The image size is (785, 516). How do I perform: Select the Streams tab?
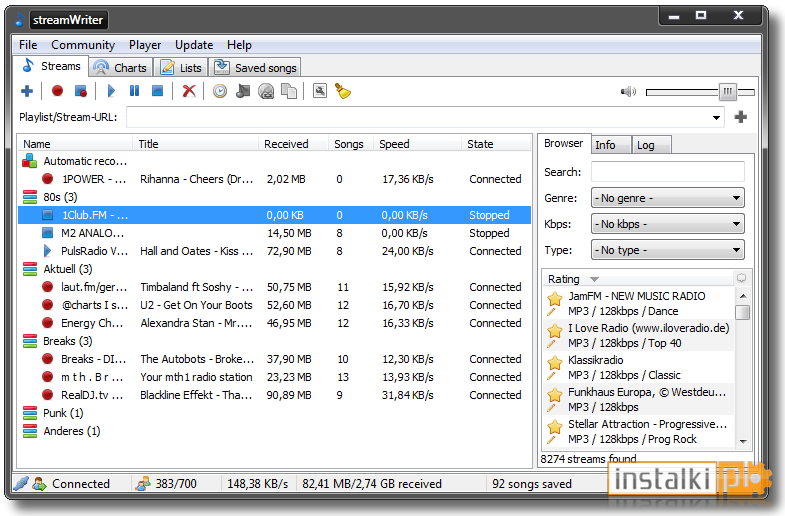pyautogui.click(x=51, y=66)
